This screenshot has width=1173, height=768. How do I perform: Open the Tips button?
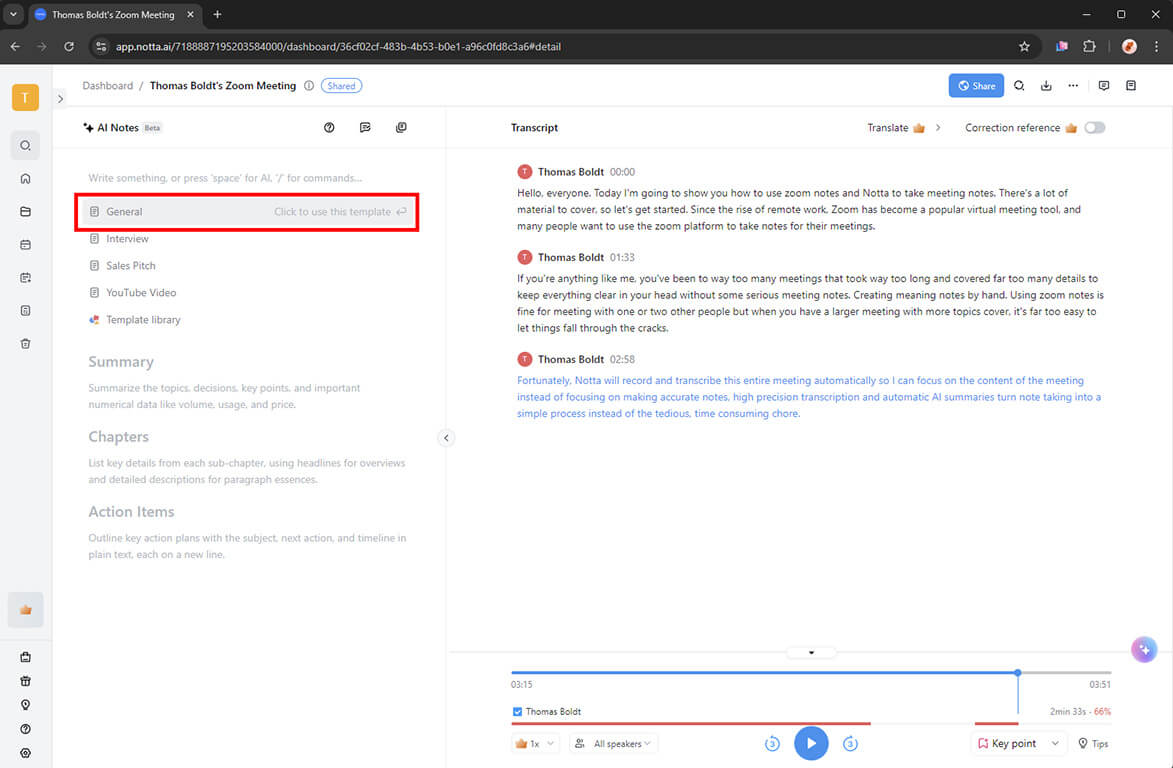pyautogui.click(x=1093, y=744)
